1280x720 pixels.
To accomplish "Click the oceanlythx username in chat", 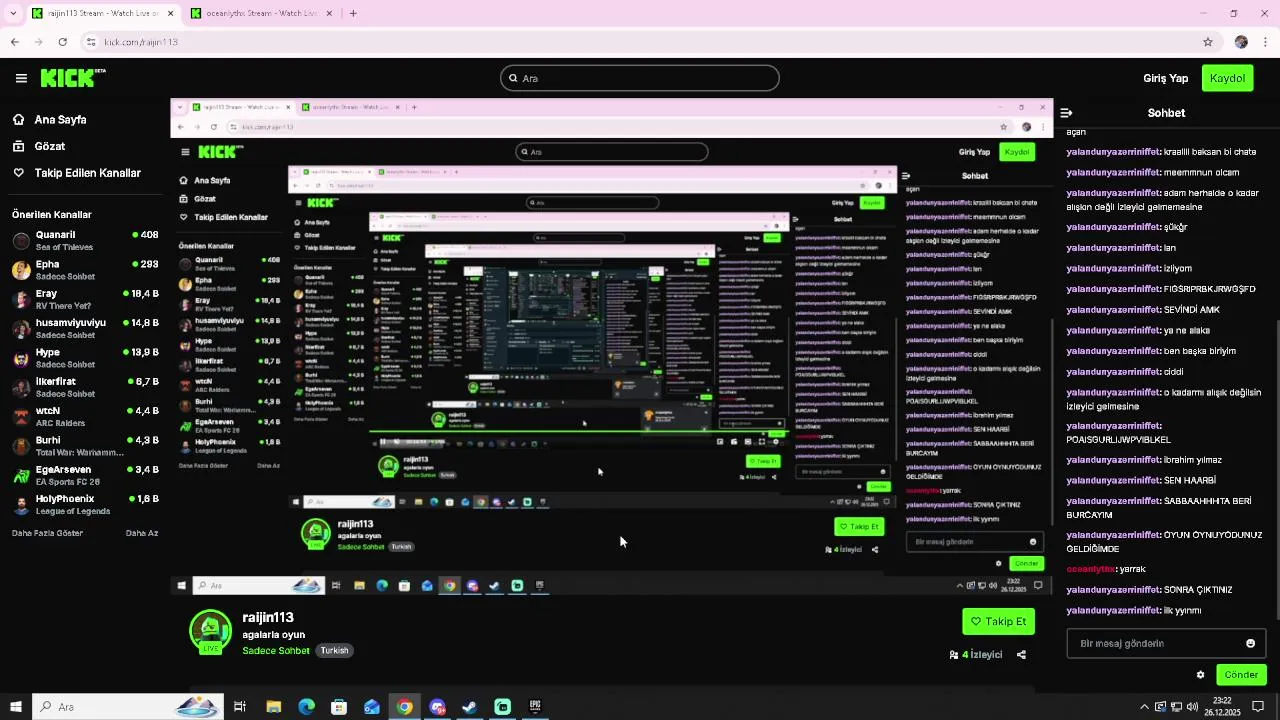I will click(1091, 569).
